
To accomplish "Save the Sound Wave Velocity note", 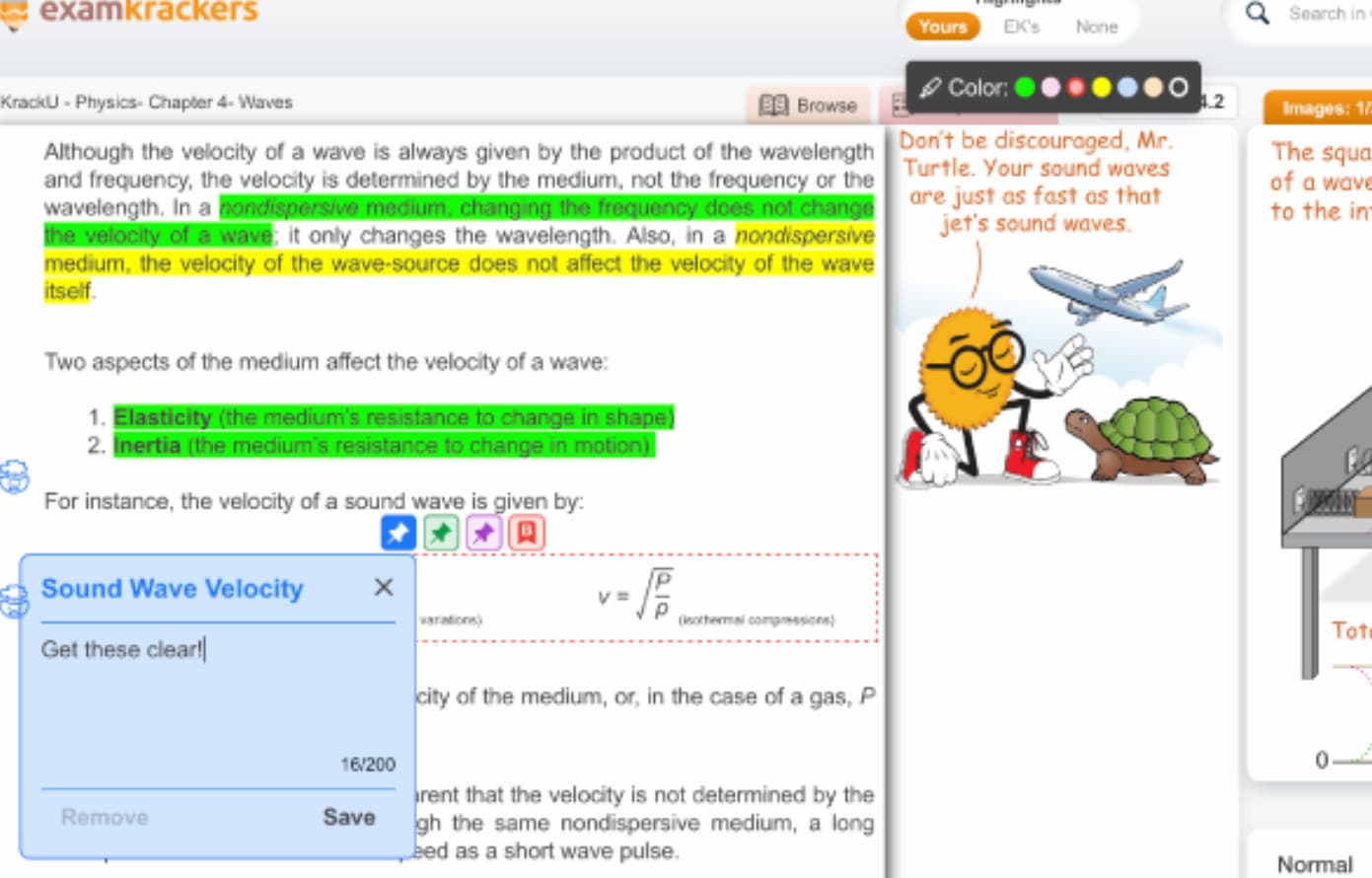I will [x=349, y=817].
